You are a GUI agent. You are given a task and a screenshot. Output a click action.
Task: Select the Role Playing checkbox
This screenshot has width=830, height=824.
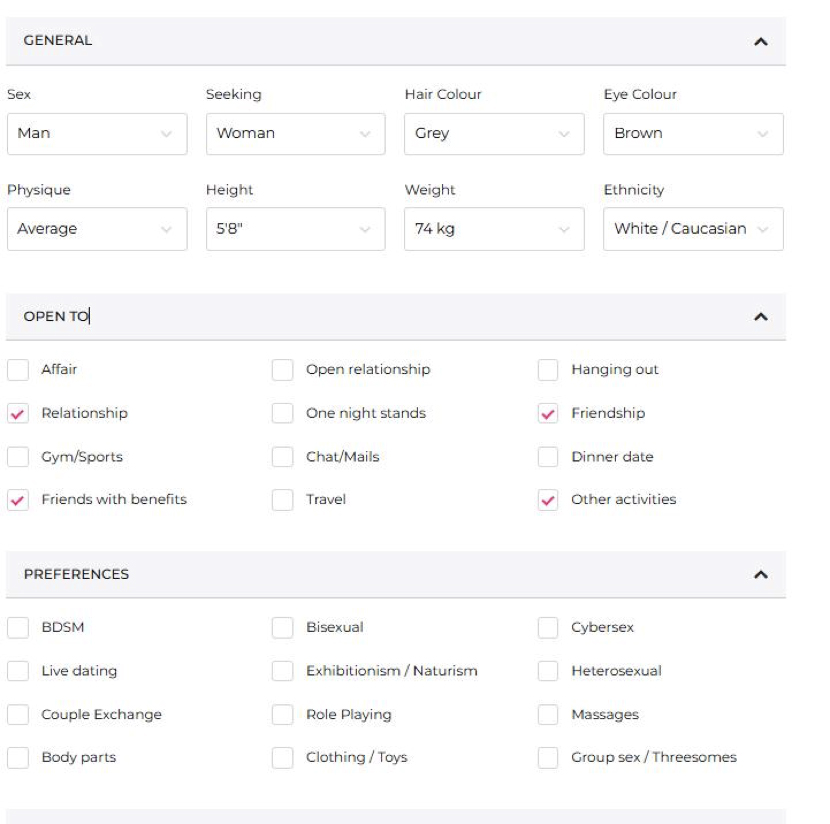283,715
